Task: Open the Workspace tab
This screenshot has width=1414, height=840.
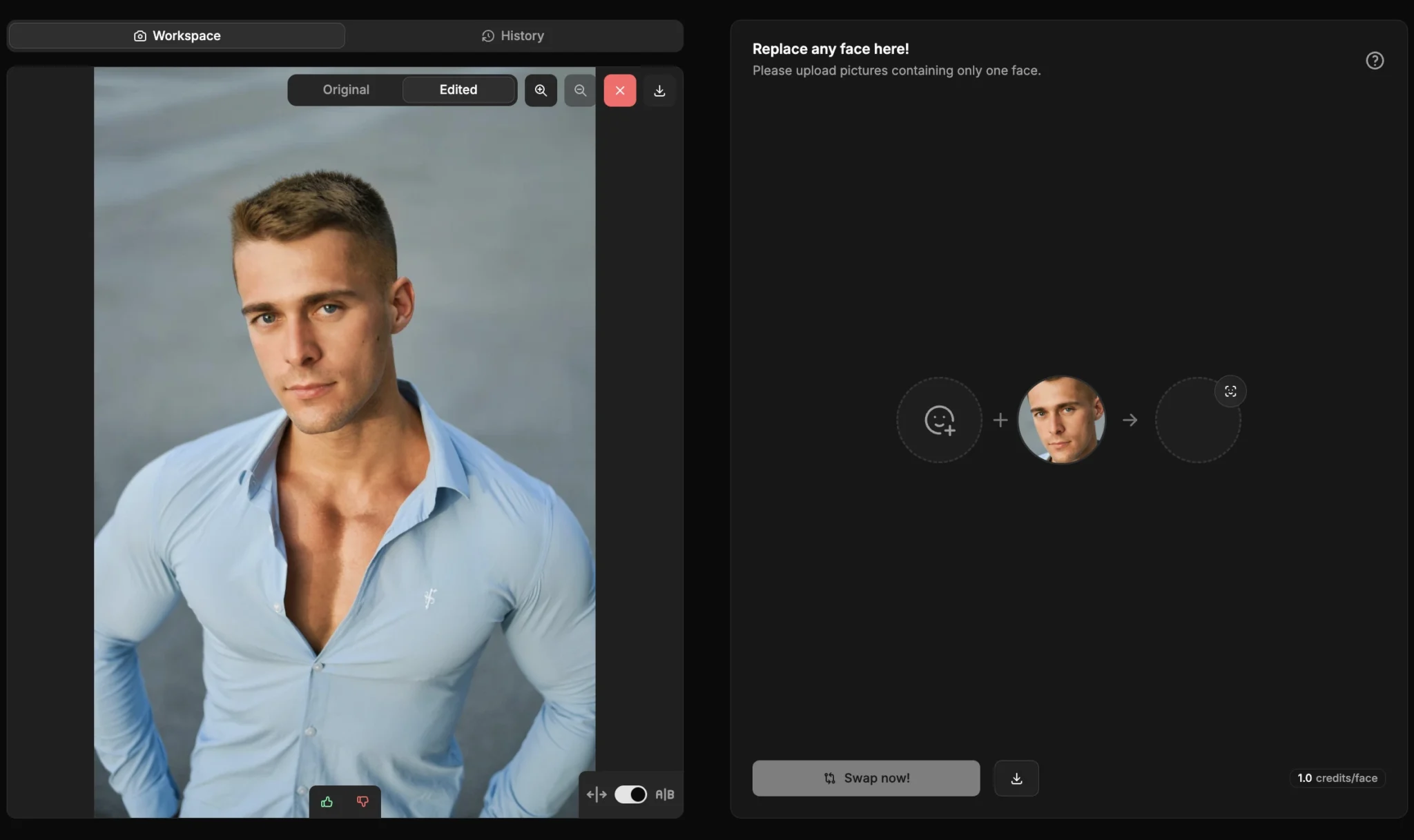Action: coord(177,36)
